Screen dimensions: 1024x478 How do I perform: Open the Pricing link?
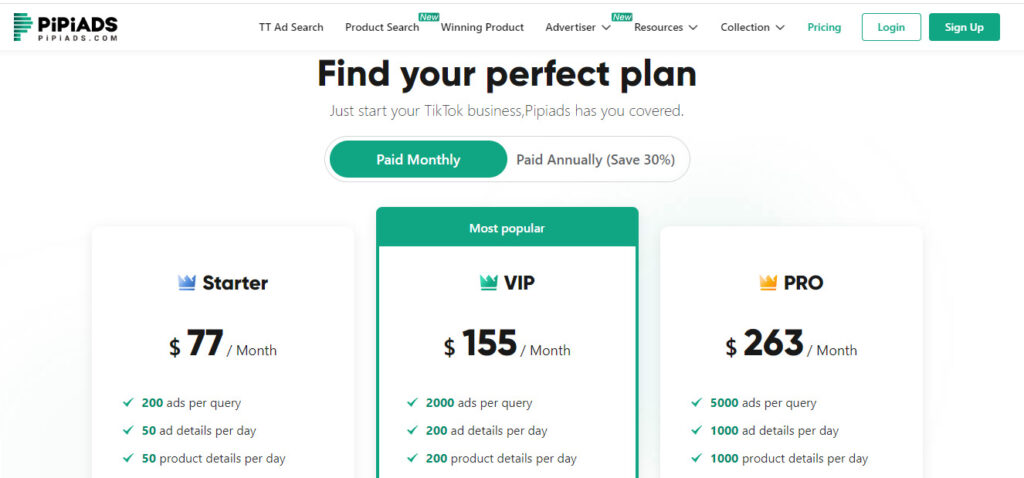click(824, 27)
